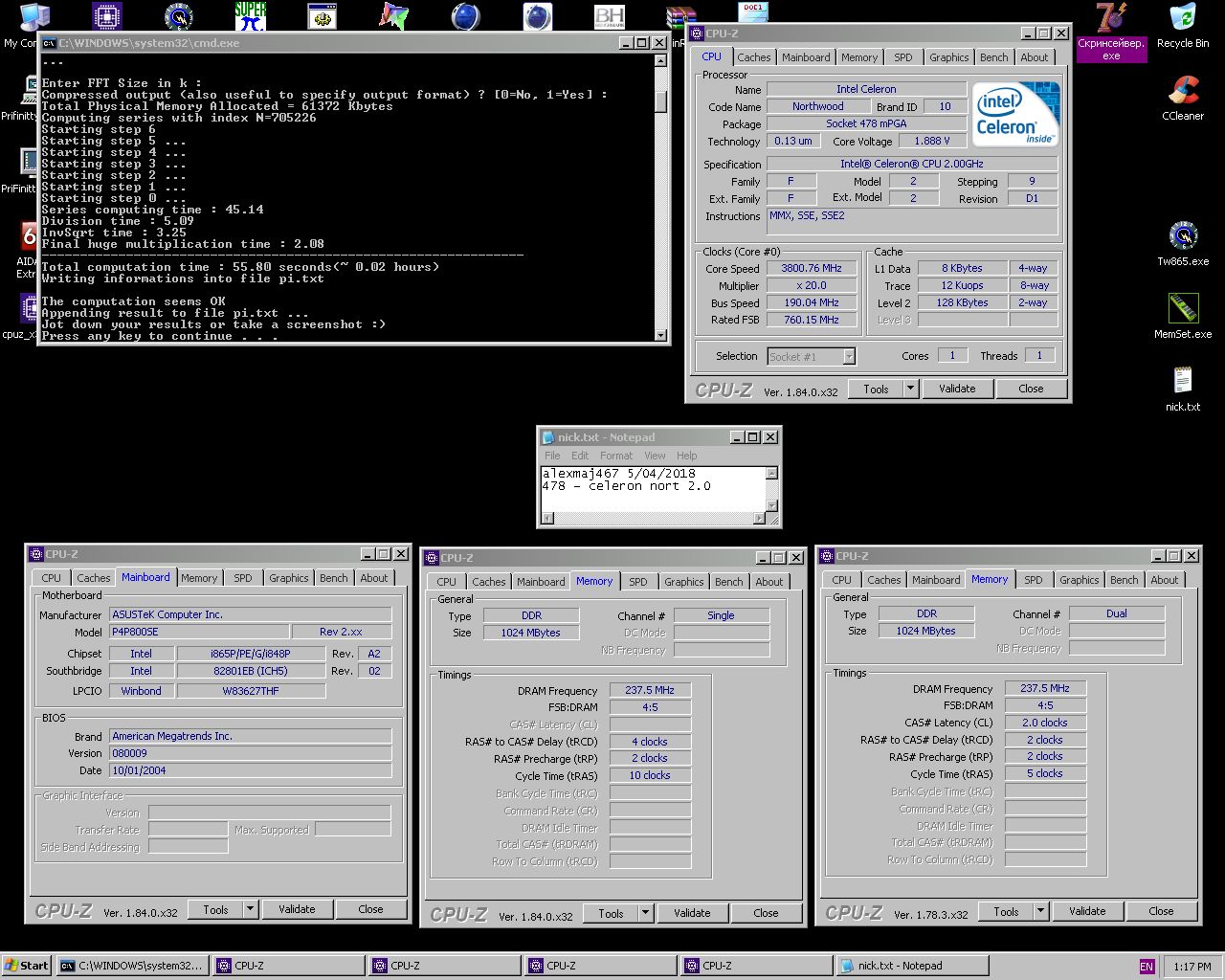Click the cmd window scrollbar down arrow
1225x980 pixels.
(x=660, y=335)
